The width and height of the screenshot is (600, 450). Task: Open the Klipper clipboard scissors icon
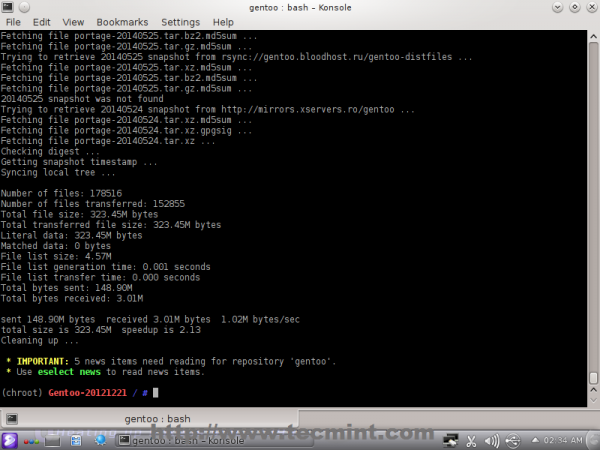tap(471, 441)
